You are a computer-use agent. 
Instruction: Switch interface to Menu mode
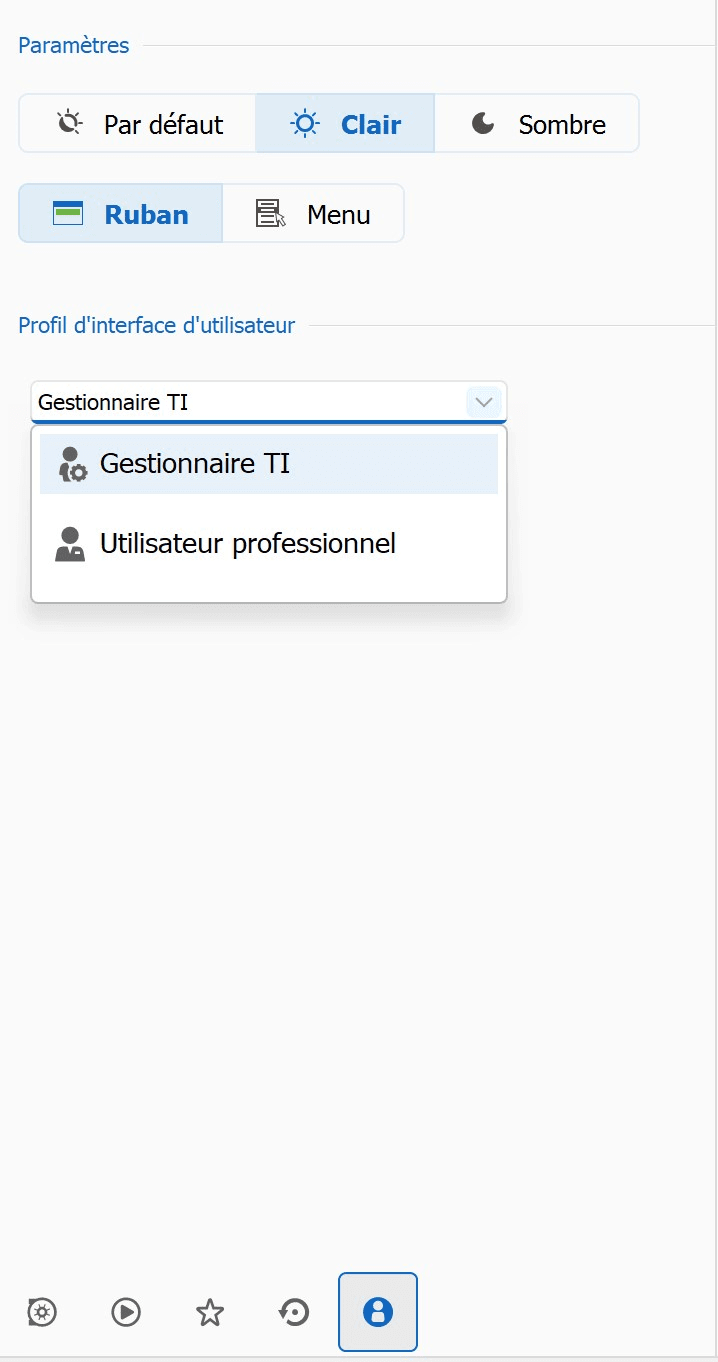click(313, 214)
